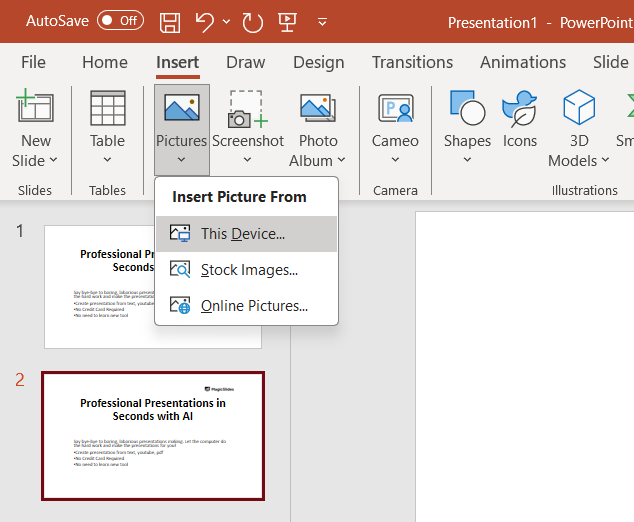634x522 pixels.
Task: Open the Customize Quick Access Toolbar arrow
Action: pos(322,21)
